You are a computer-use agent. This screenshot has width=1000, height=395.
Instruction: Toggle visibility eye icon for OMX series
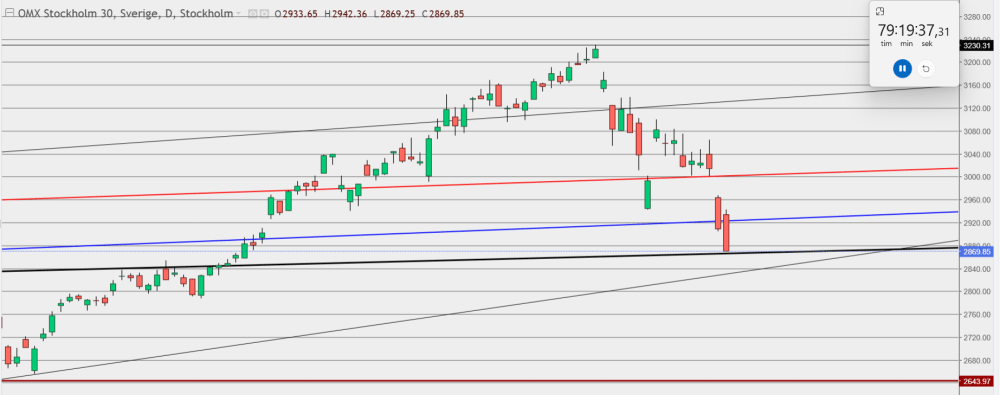tap(253, 13)
